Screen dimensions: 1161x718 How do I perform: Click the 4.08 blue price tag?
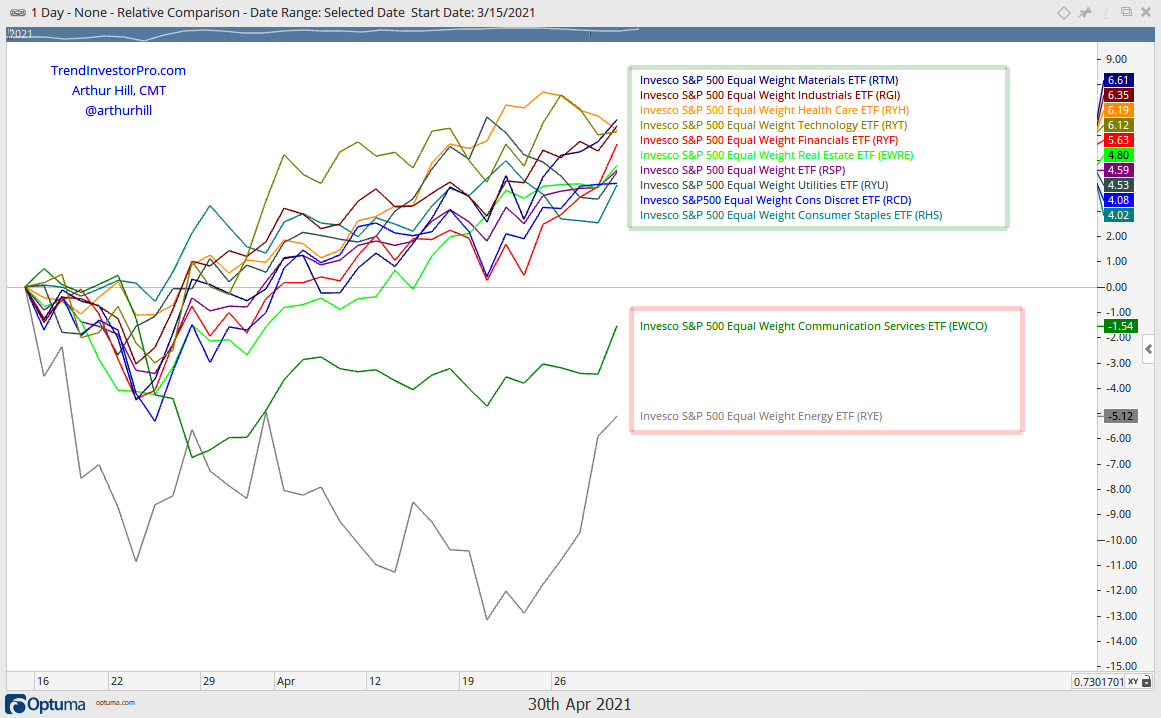pos(1118,200)
